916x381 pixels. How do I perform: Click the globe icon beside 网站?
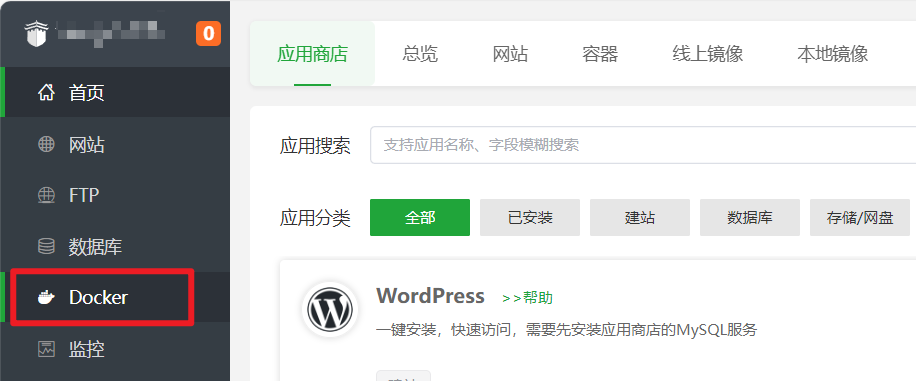coord(46,144)
